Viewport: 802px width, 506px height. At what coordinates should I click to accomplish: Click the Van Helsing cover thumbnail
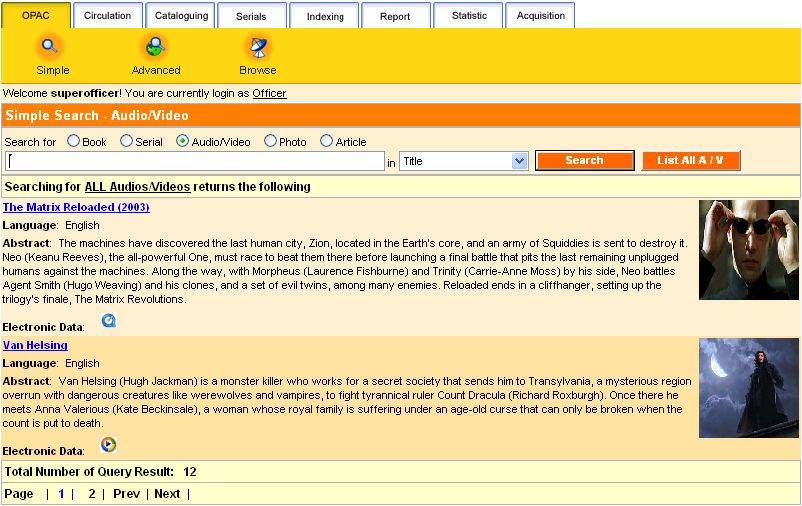pyautogui.click(x=749, y=388)
